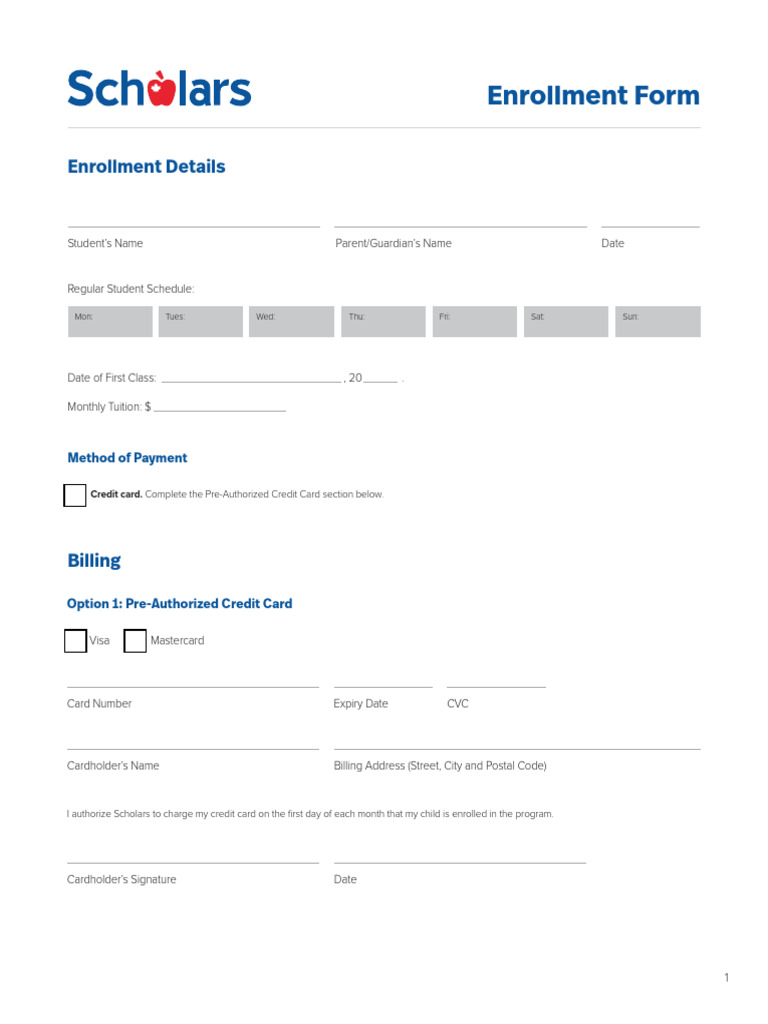Click the Method of Payment heading
768x1024 pixels.
click(127, 458)
